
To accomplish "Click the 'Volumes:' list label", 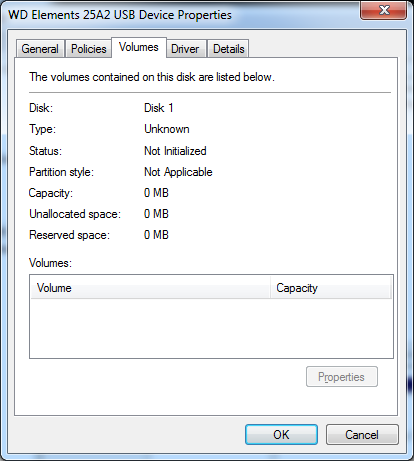I will coord(51,263).
